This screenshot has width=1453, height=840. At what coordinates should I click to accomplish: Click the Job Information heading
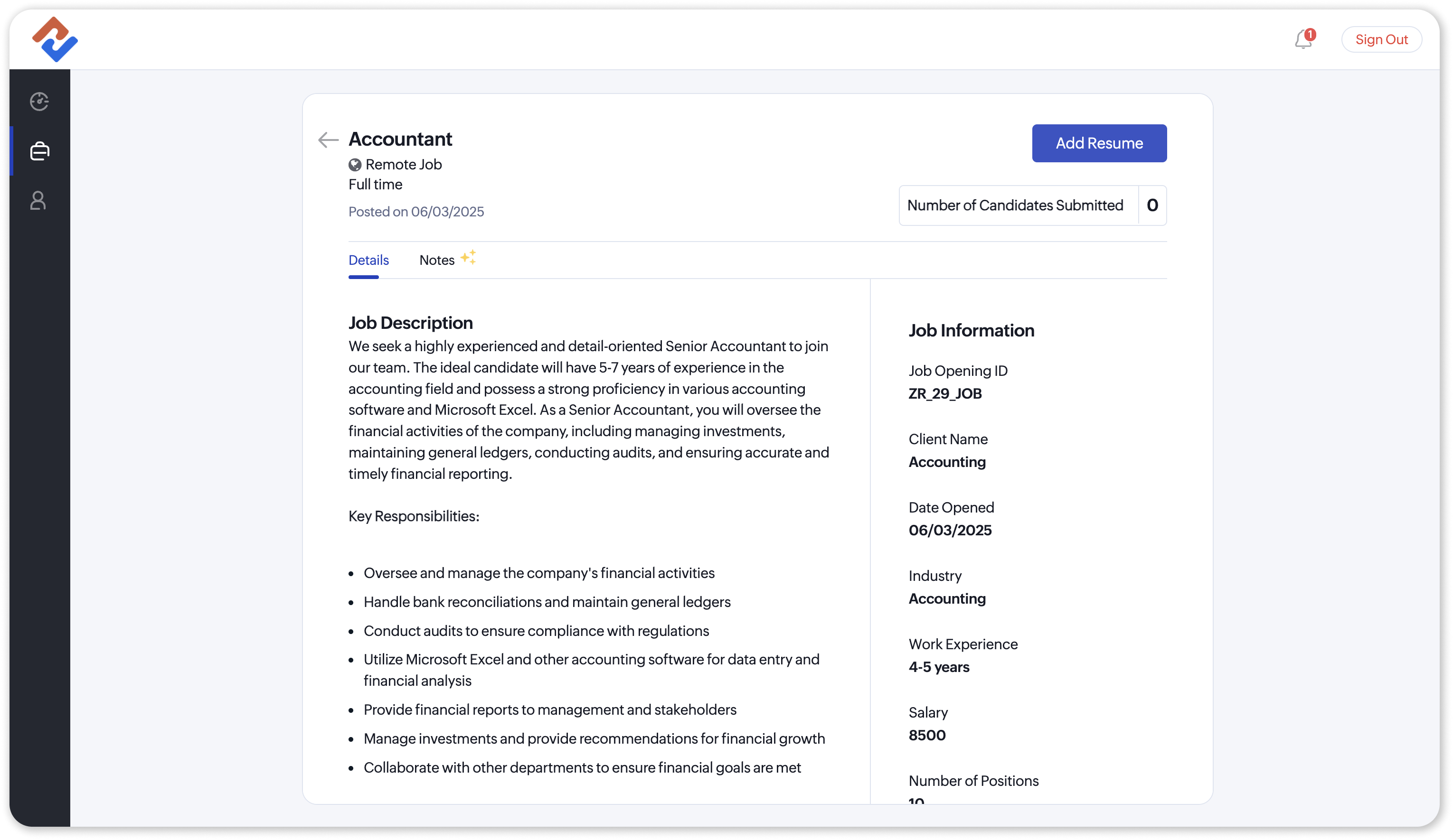[971, 330]
